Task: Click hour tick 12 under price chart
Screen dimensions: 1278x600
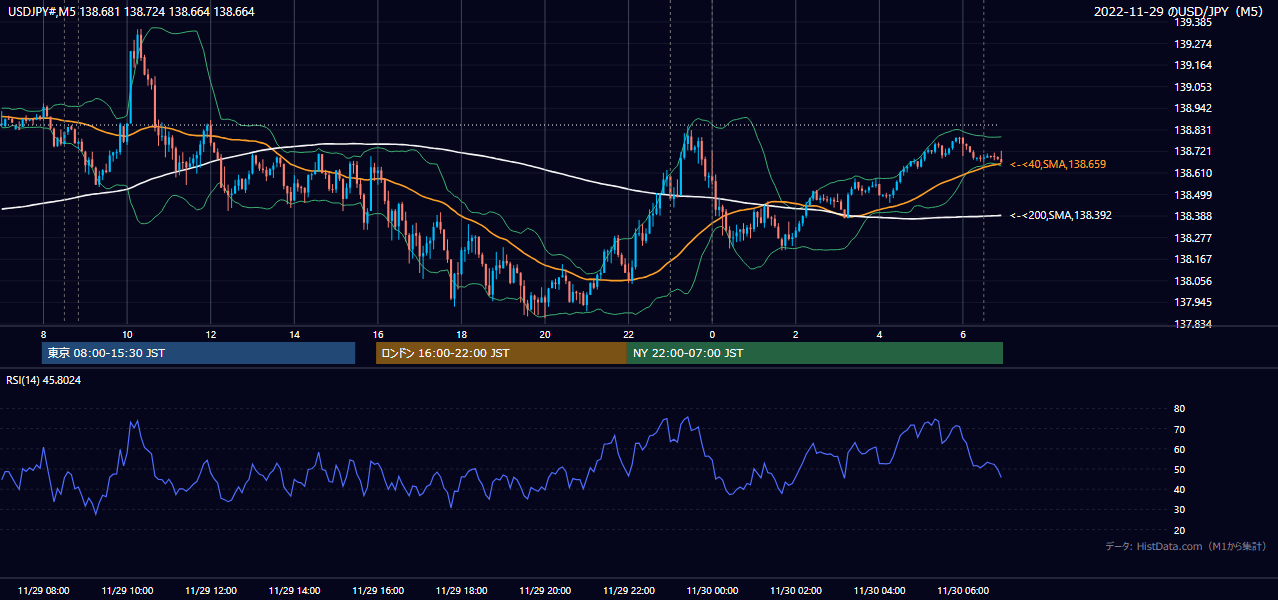Action: [x=210, y=334]
